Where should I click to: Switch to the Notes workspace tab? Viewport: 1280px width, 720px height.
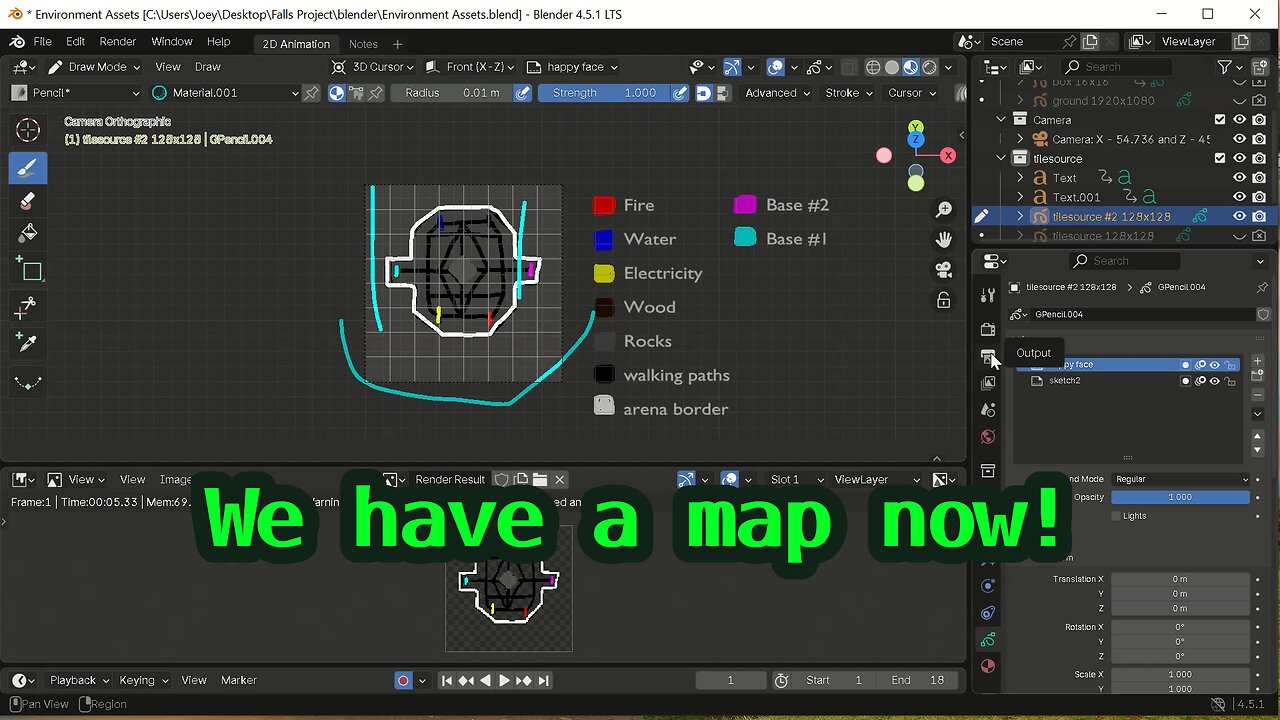point(363,44)
